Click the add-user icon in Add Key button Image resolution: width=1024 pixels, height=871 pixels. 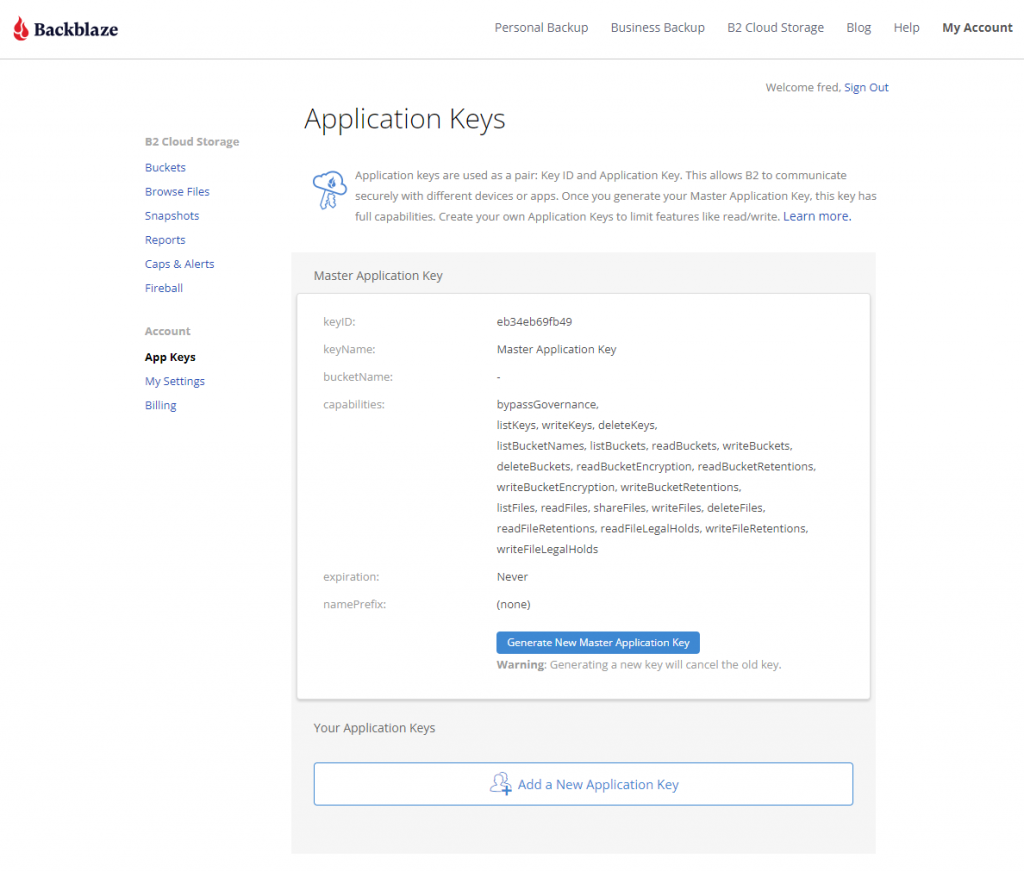point(501,784)
